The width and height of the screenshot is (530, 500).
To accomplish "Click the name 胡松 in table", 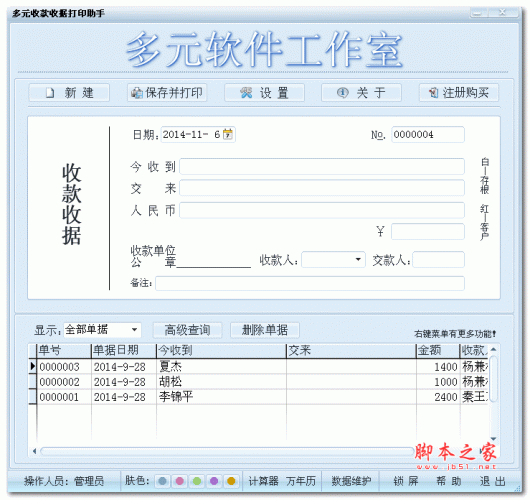I will tap(171, 382).
